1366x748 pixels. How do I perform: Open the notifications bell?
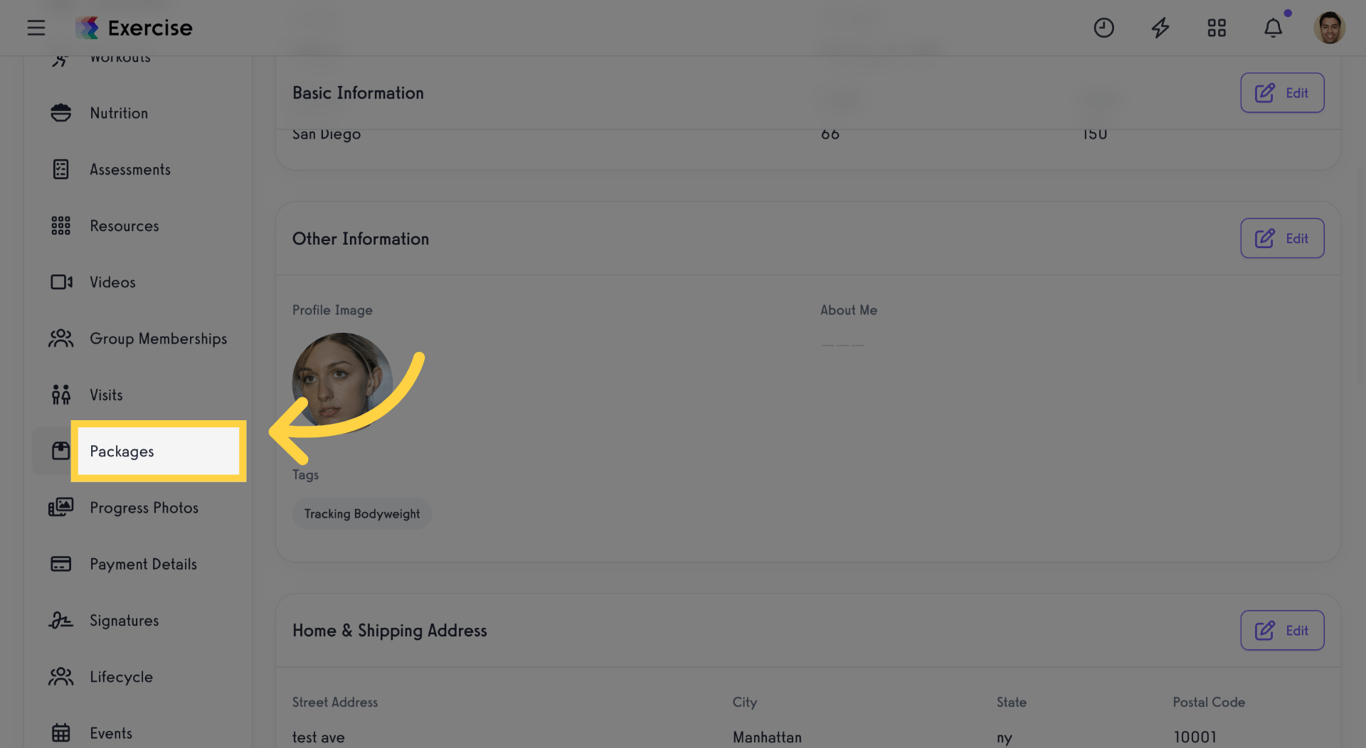click(x=1272, y=27)
